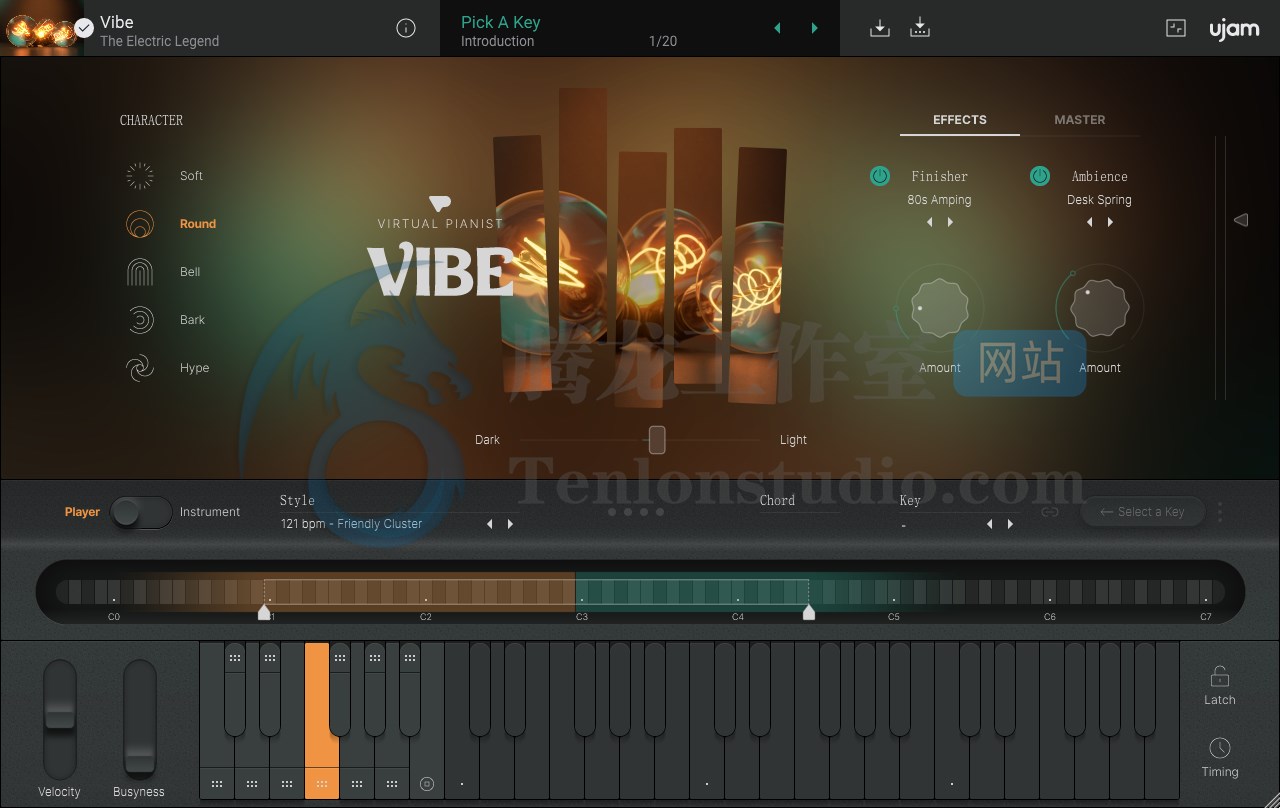
Task: Click the Chord display label
Action: pyautogui.click(x=777, y=500)
